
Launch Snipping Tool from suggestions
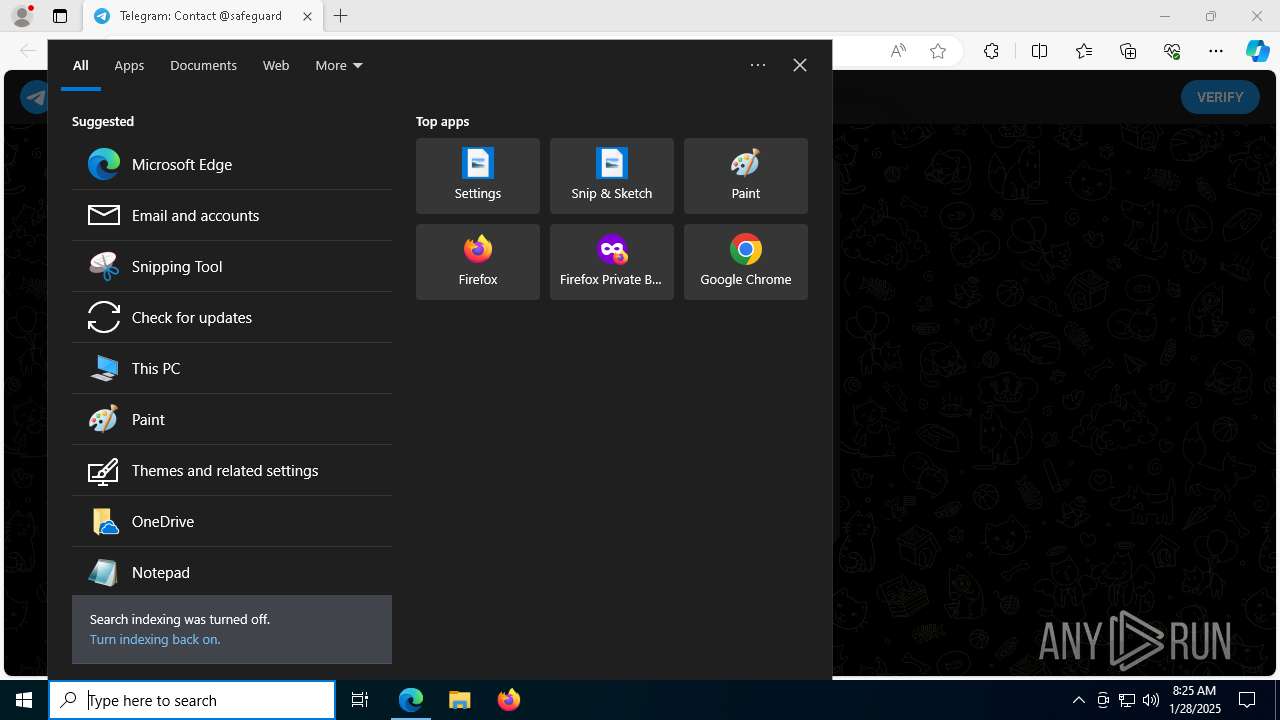[x=232, y=266]
